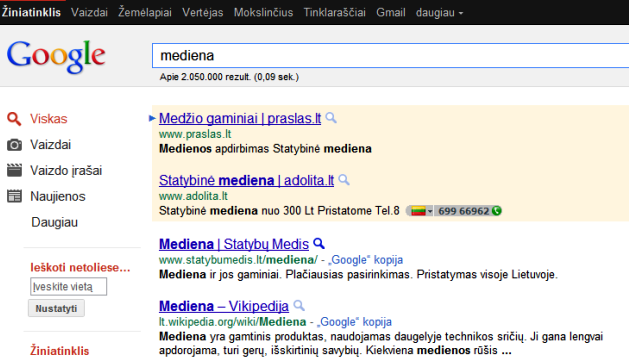This screenshot has height=361, width=629.
Task: Click the camera icon next to Vaizdai
Action: click(14, 145)
